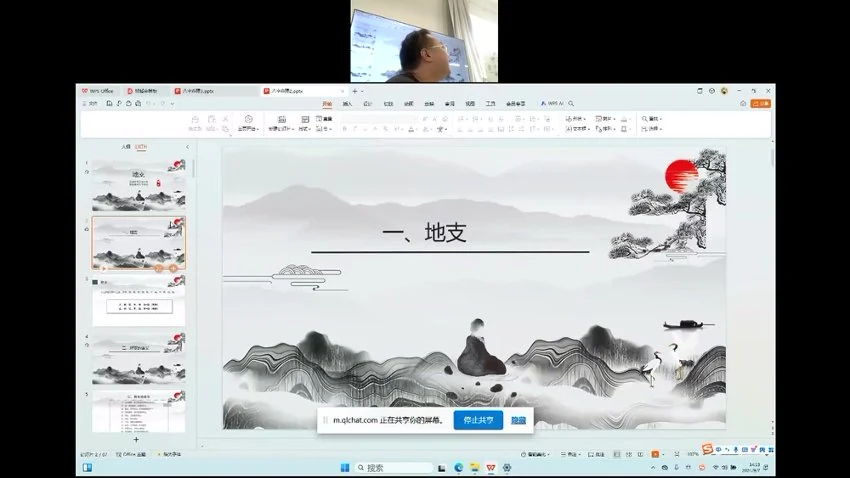Click reading view icon in status bar
The width and height of the screenshot is (850, 478).
point(641,454)
